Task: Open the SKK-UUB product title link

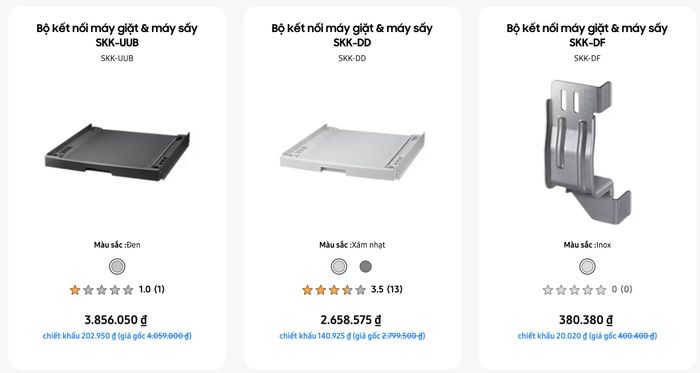Action: coord(117,35)
